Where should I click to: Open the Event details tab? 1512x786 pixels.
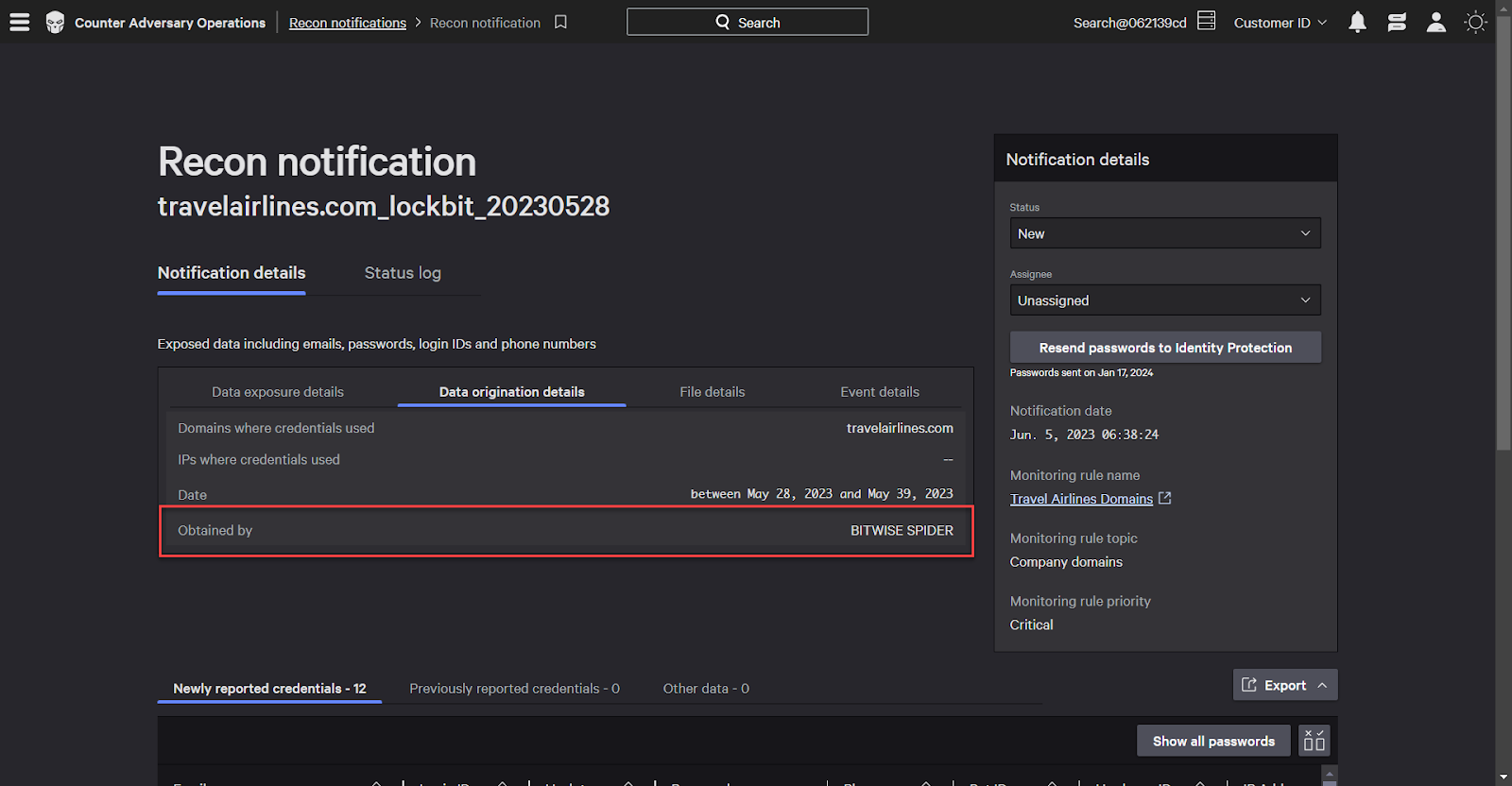pyautogui.click(x=880, y=392)
